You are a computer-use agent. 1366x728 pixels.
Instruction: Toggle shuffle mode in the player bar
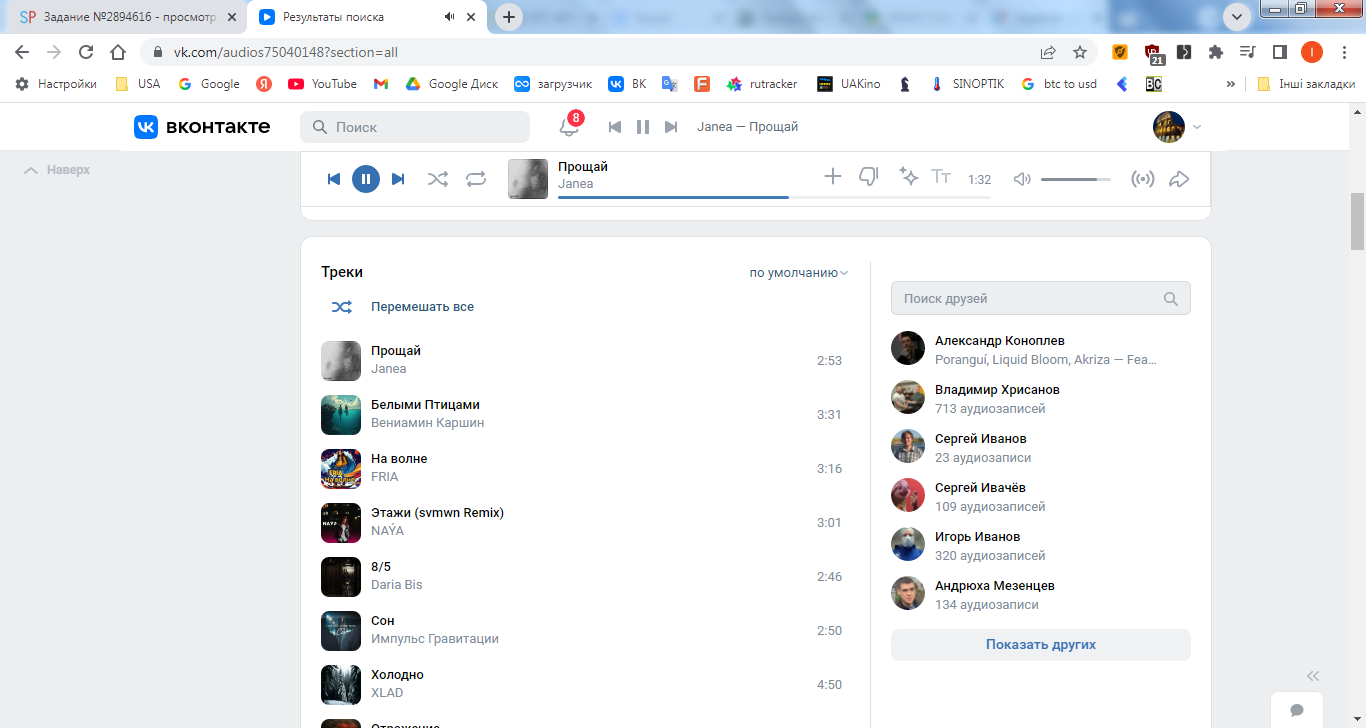point(438,179)
